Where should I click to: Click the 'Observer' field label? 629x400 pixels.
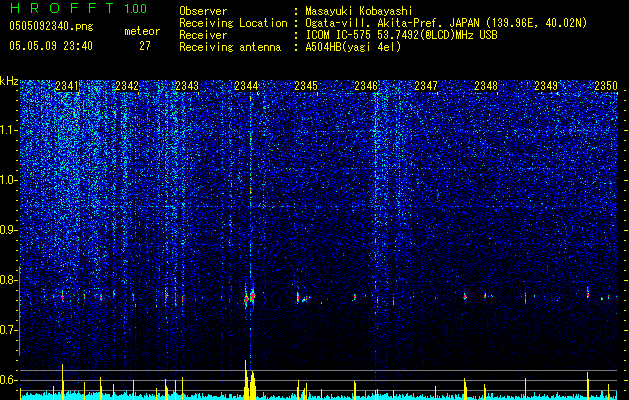click(x=203, y=11)
